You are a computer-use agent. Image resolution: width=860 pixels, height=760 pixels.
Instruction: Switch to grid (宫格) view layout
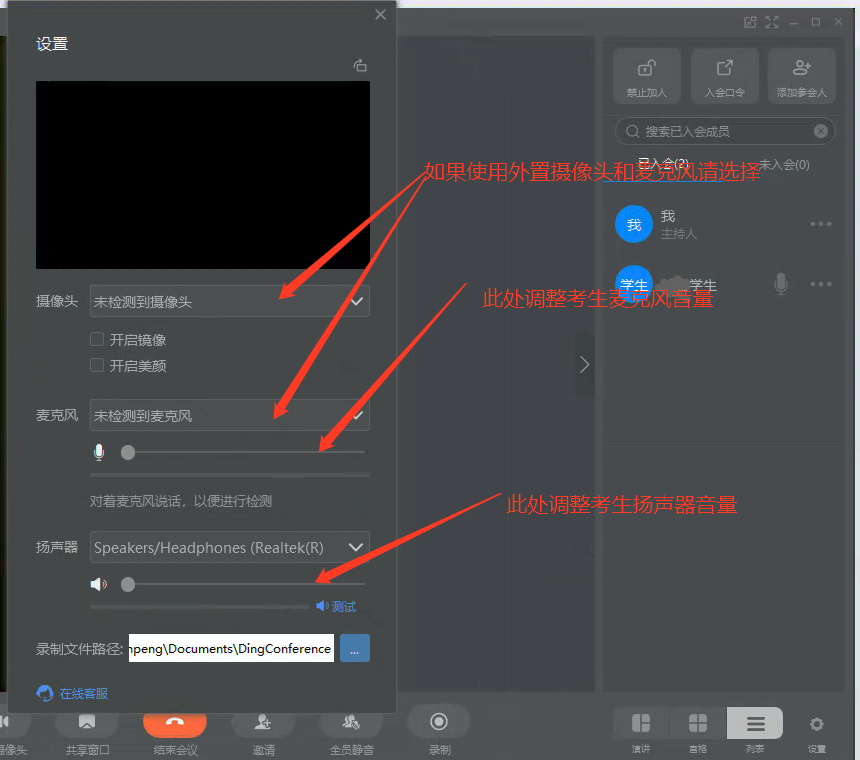click(x=698, y=725)
